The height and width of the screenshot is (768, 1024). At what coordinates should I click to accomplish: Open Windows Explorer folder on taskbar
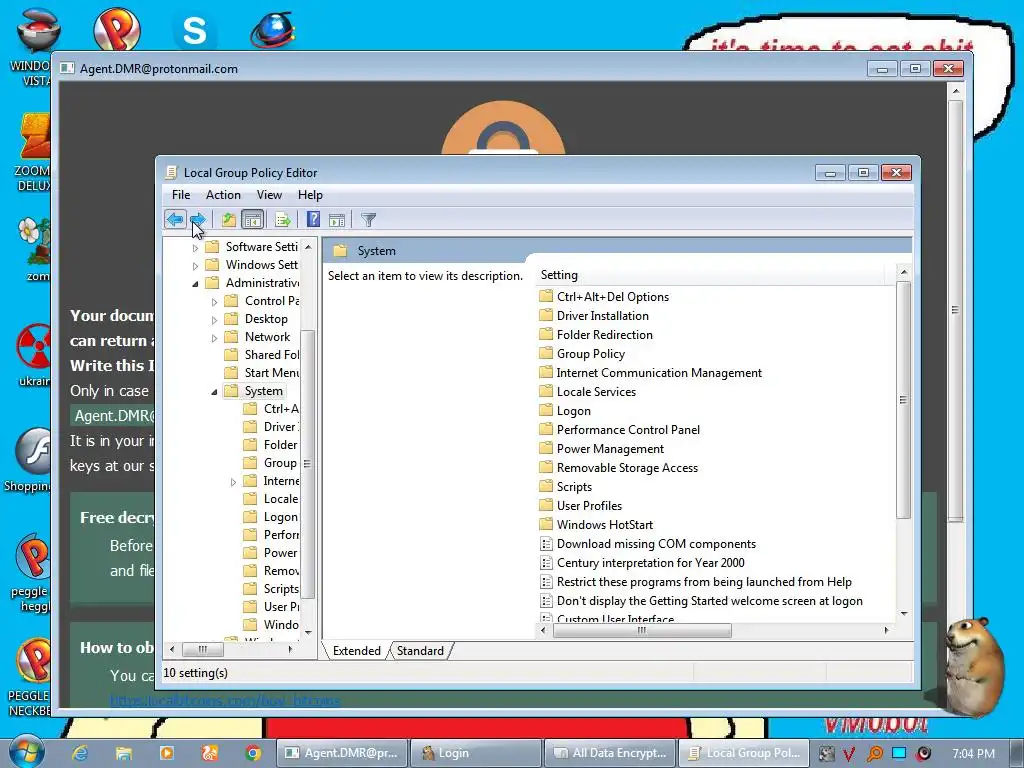click(123, 753)
